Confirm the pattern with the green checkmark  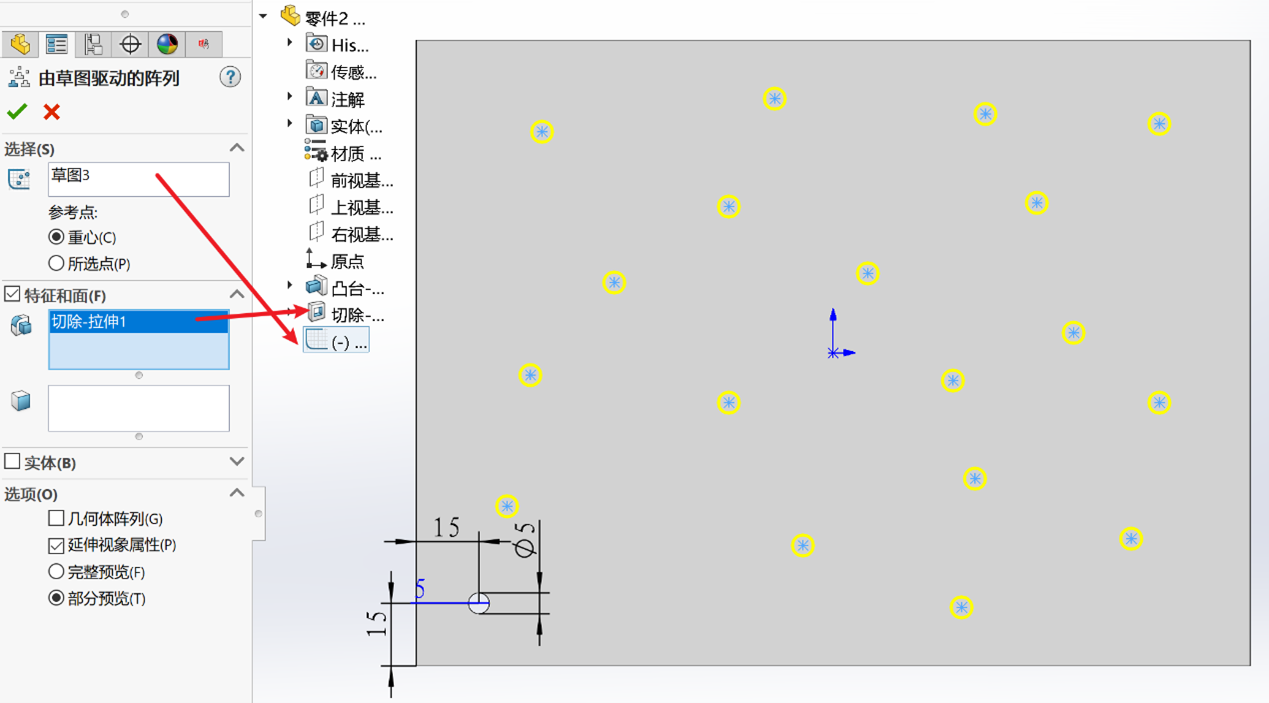click(16, 112)
